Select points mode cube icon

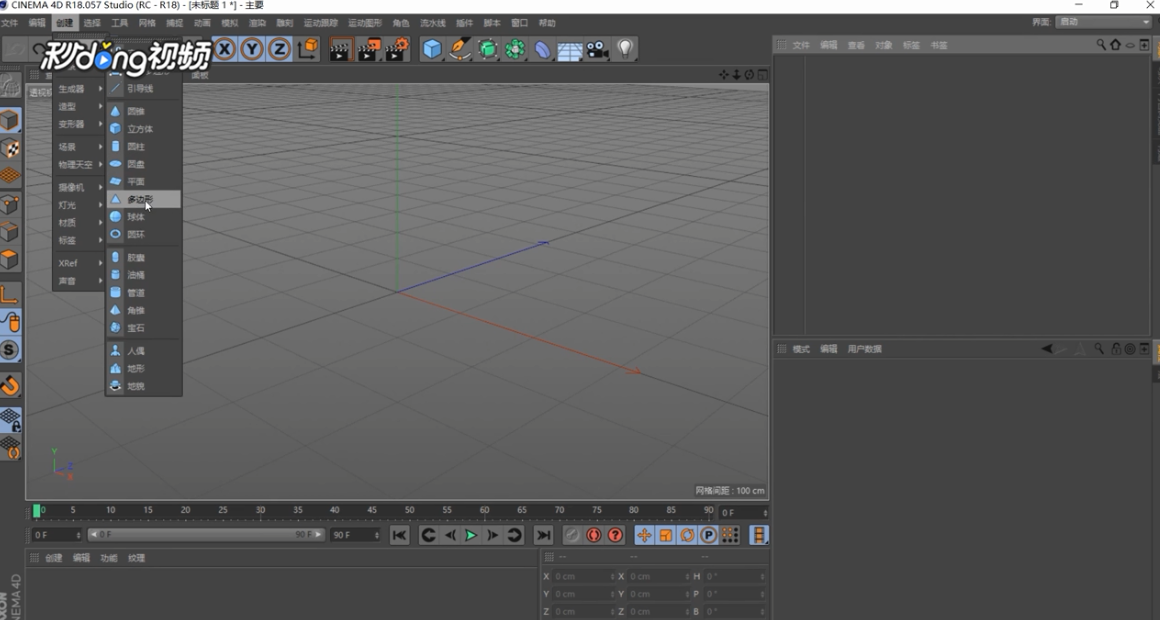click(x=10, y=204)
